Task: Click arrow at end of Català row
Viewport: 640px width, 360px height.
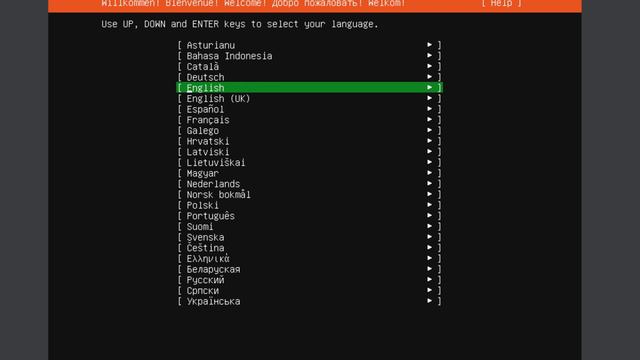Action: pyautogui.click(x=429, y=66)
